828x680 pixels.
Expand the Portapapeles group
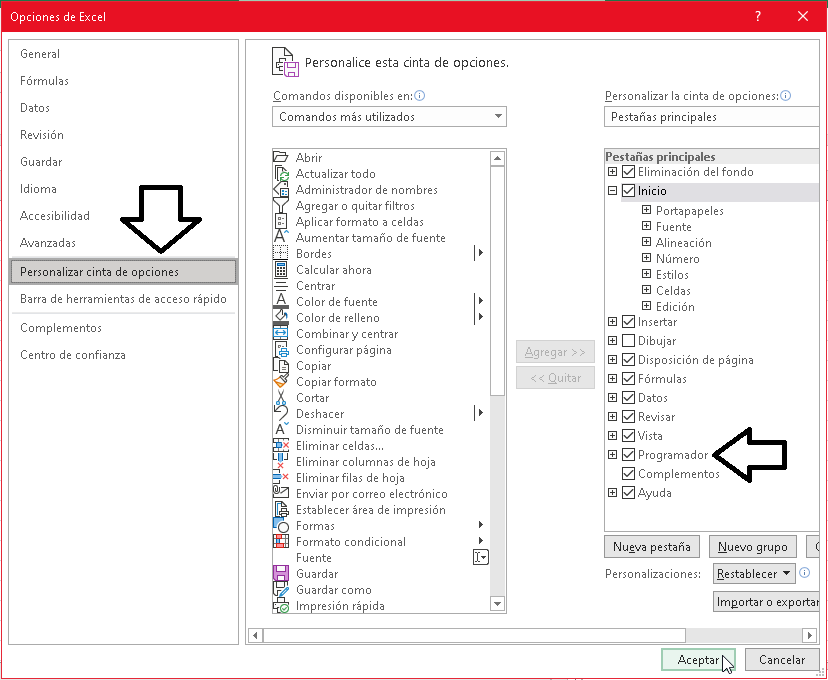646,210
